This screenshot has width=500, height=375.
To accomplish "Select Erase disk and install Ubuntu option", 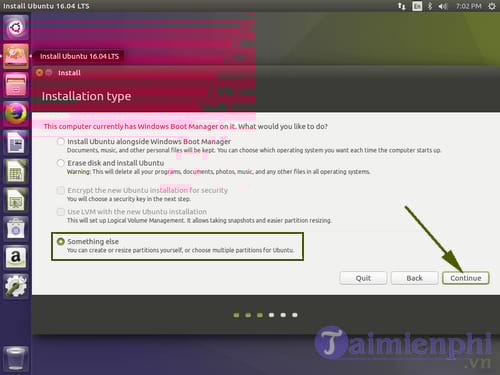I will coord(60,163).
